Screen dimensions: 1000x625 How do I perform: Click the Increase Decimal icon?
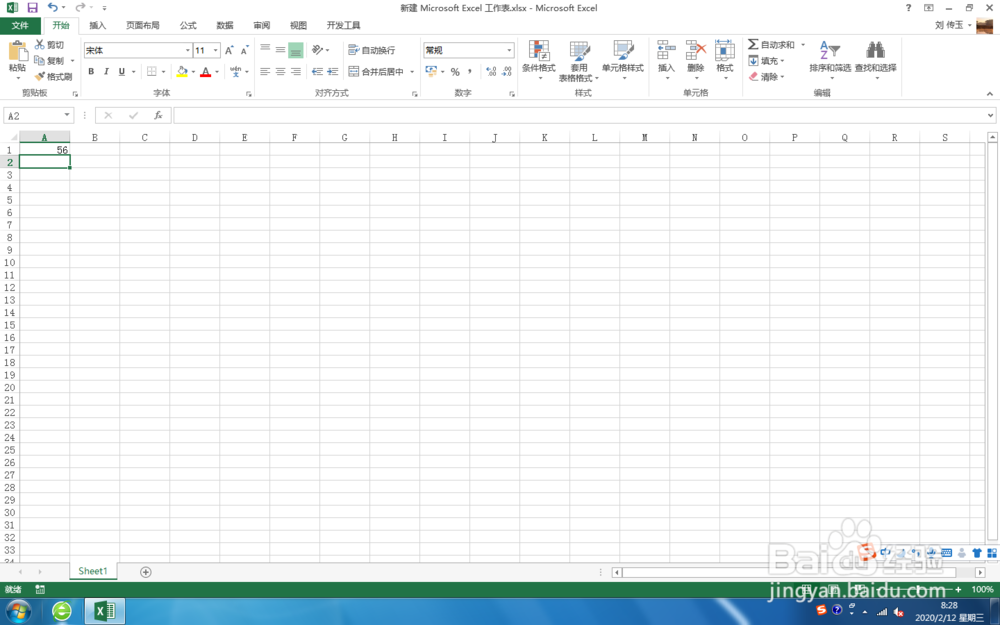tap(492, 69)
